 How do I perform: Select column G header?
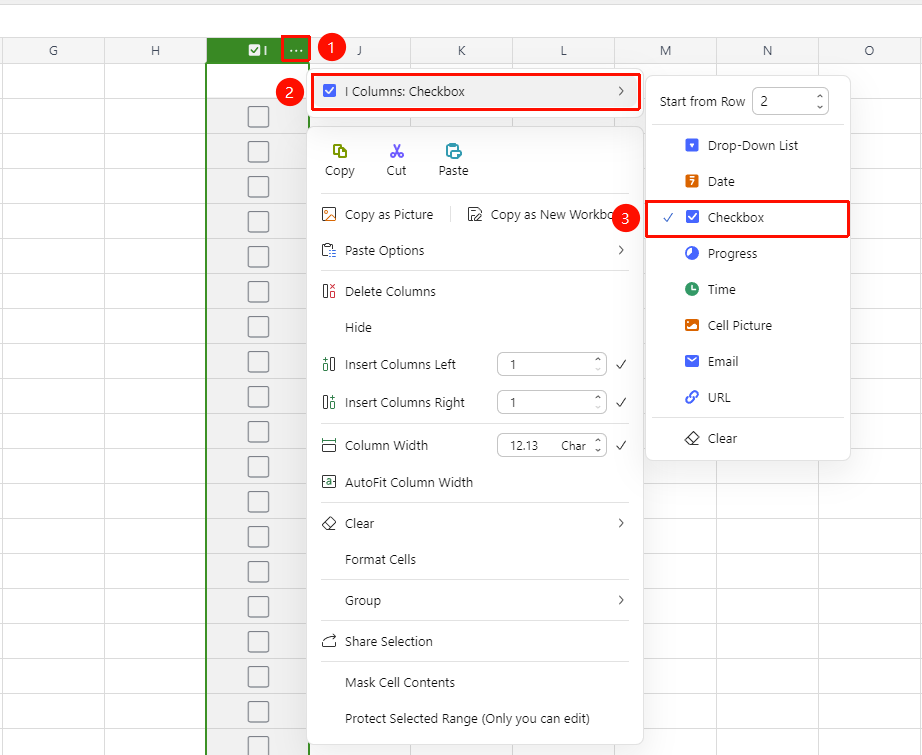[x=54, y=51]
